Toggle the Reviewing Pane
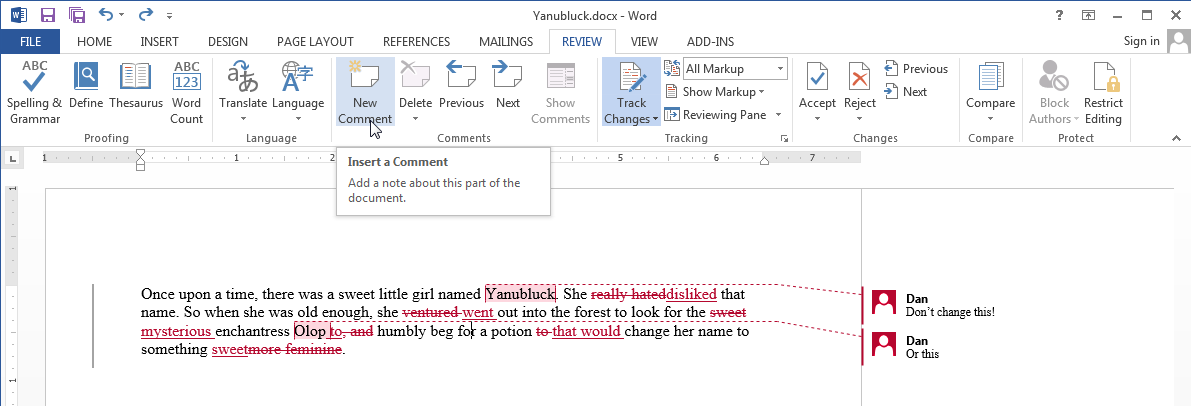Viewport: 1191px width, 406px height. click(723, 115)
